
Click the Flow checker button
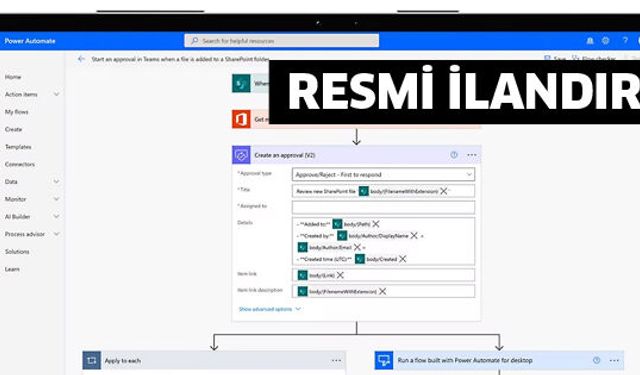(x=593, y=59)
